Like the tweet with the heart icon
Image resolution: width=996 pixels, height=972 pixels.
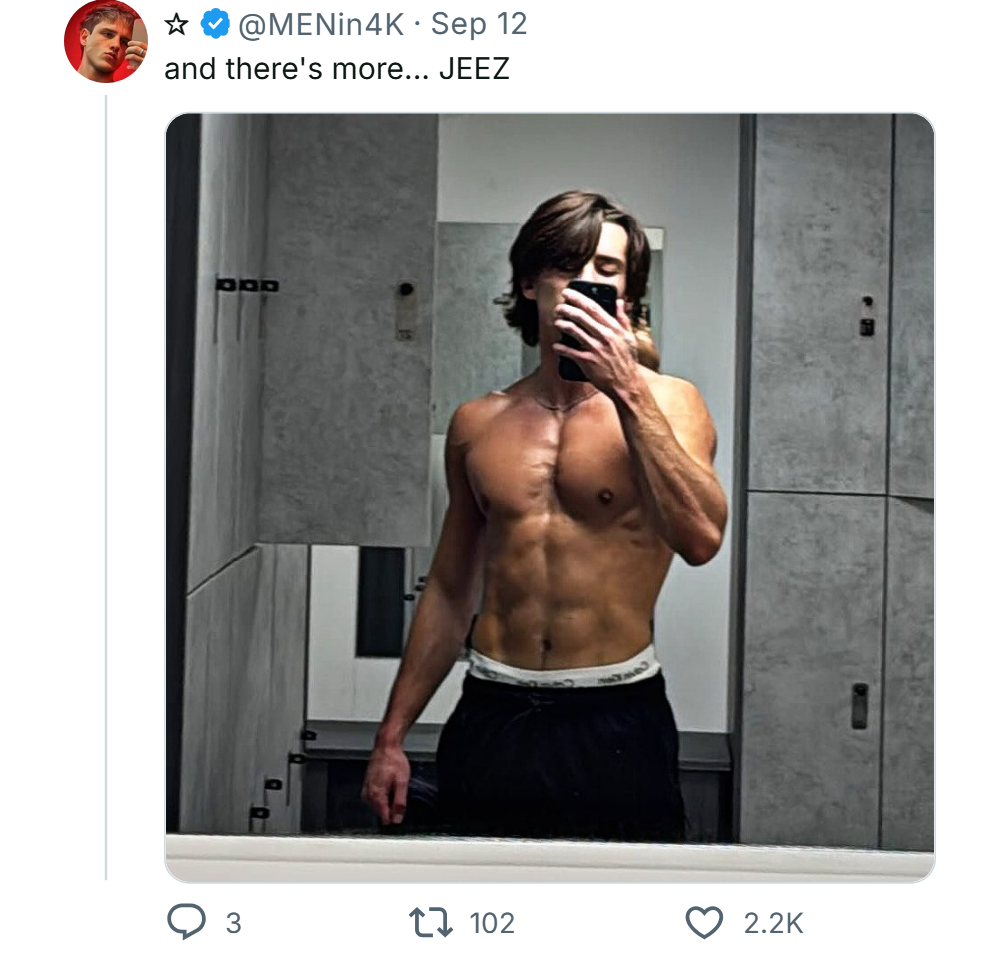[x=705, y=922]
